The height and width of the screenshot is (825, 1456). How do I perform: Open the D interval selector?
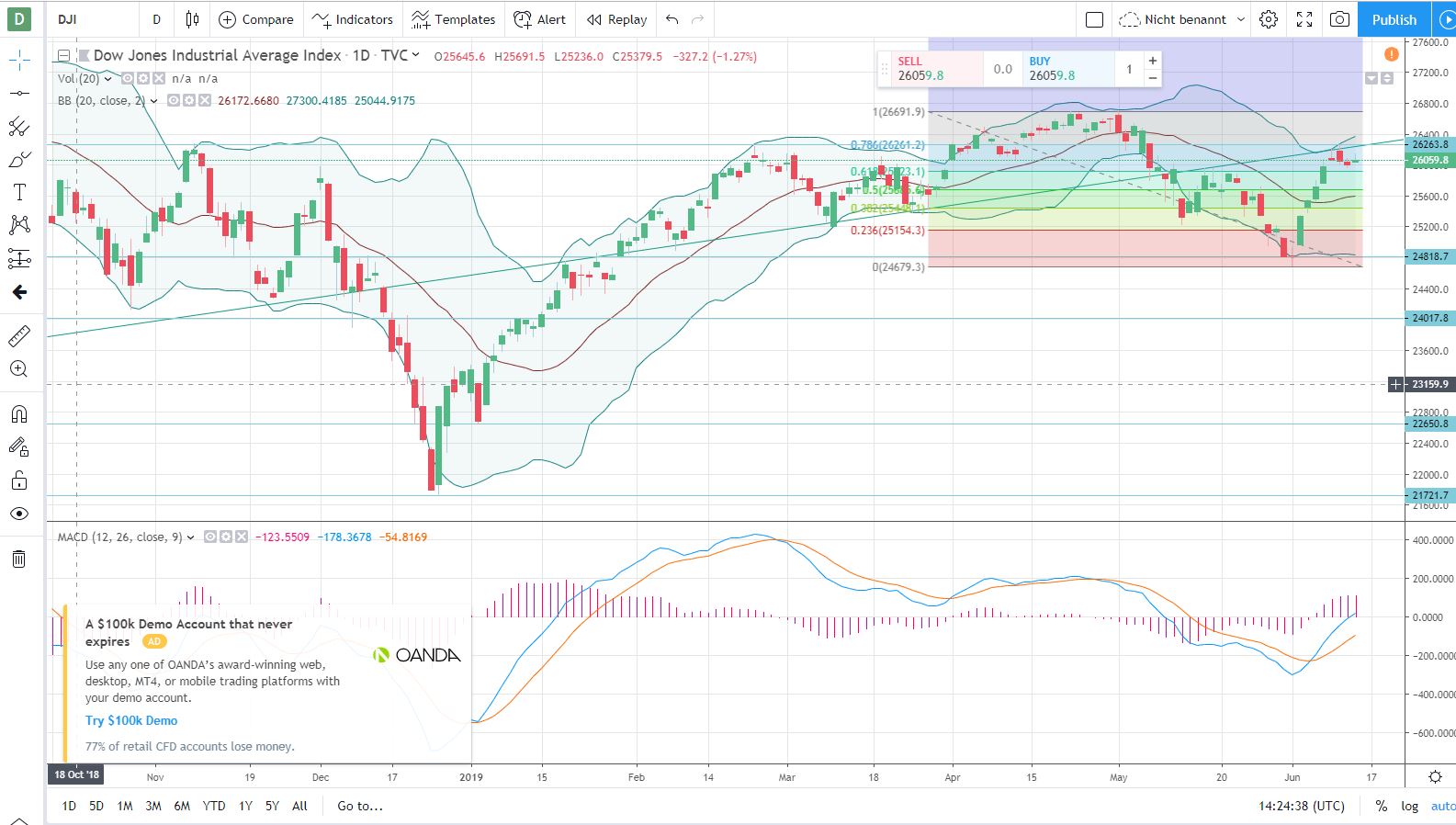click(x=156, y=19)
